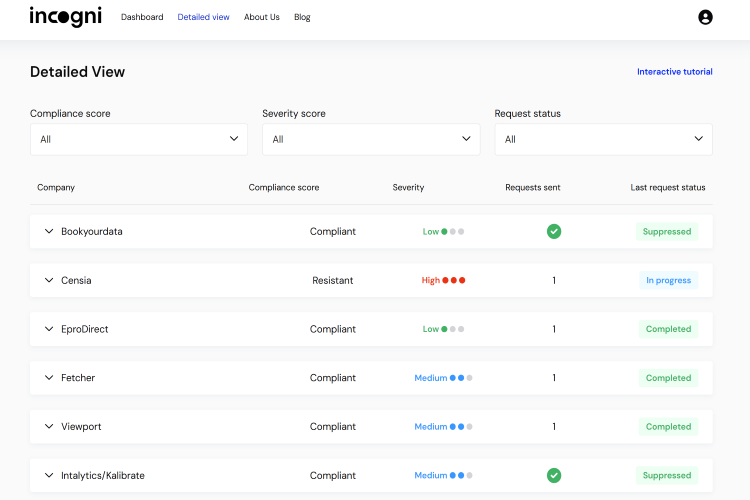Image resolution: width=750 pixels, height=500 pixels.
Task: Click the Severity column header
Action: 408,188
